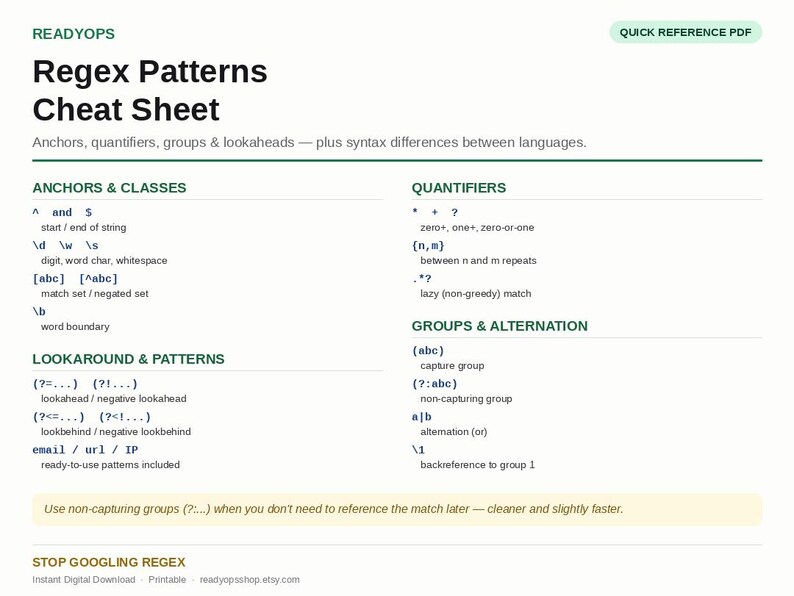
Task: Click the yellow non-capturing groups tip
Action: [x=397, y=509]
